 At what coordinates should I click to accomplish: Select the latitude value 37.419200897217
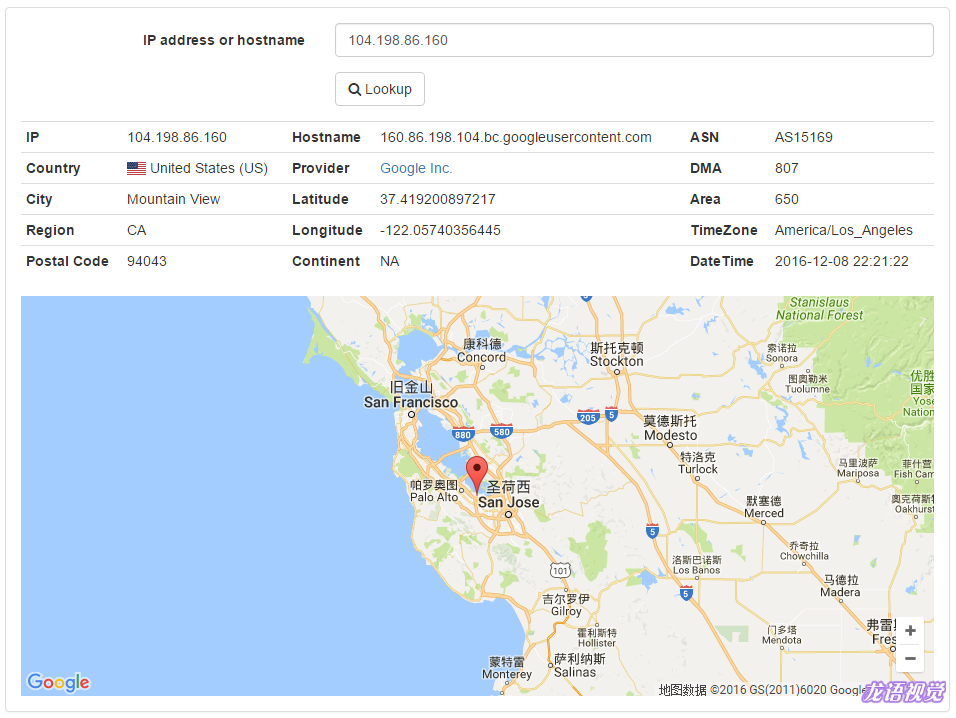click(x=438, y=199)
